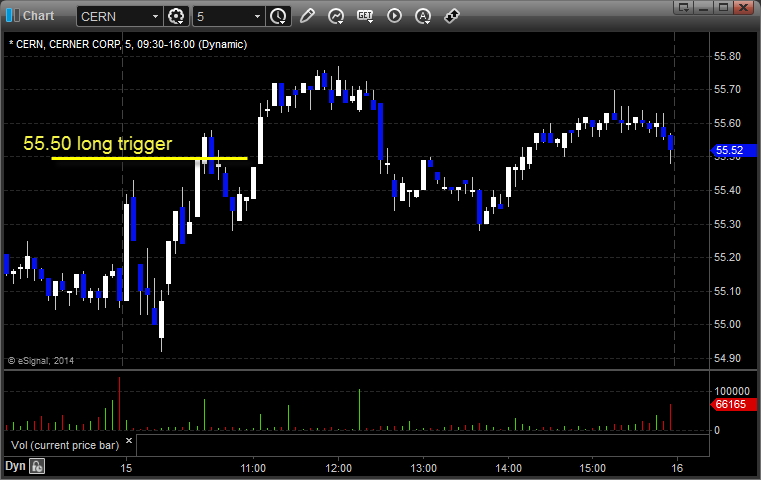Remove the Vol study pane with X
761x480 pixels.
click(x=129, y=441)
